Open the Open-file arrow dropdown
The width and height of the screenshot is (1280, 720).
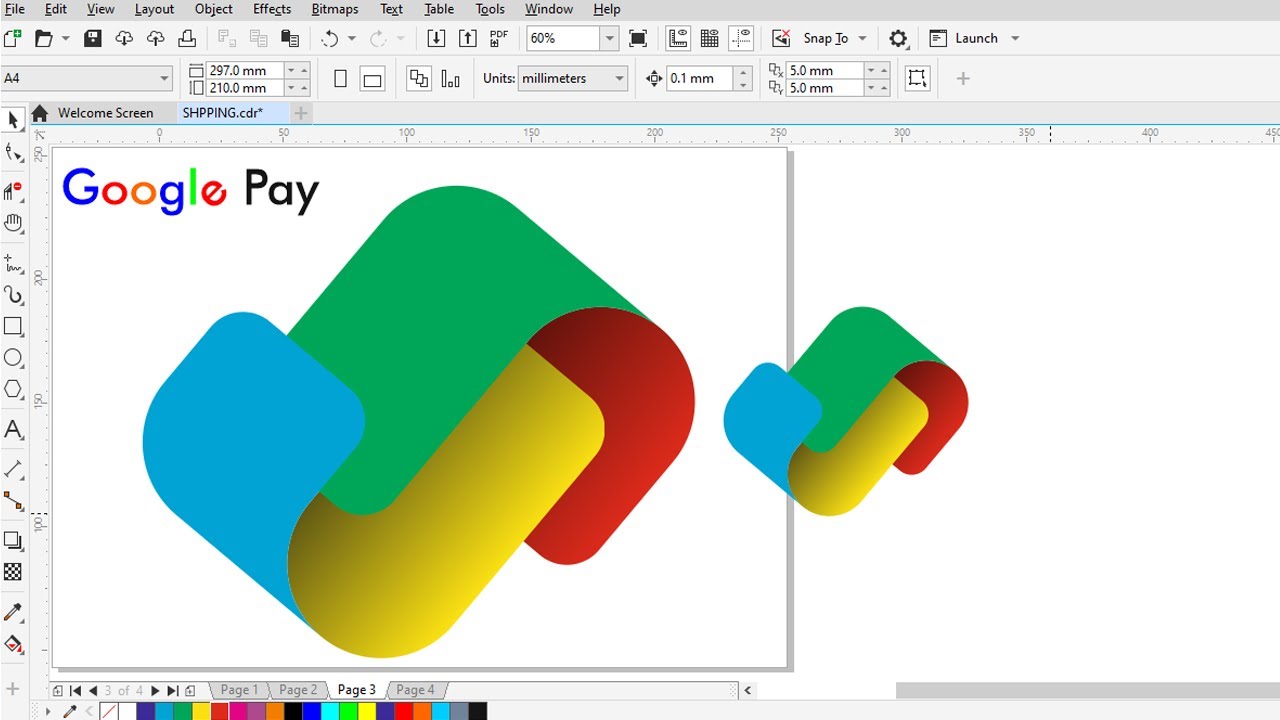tap(66, 38)
